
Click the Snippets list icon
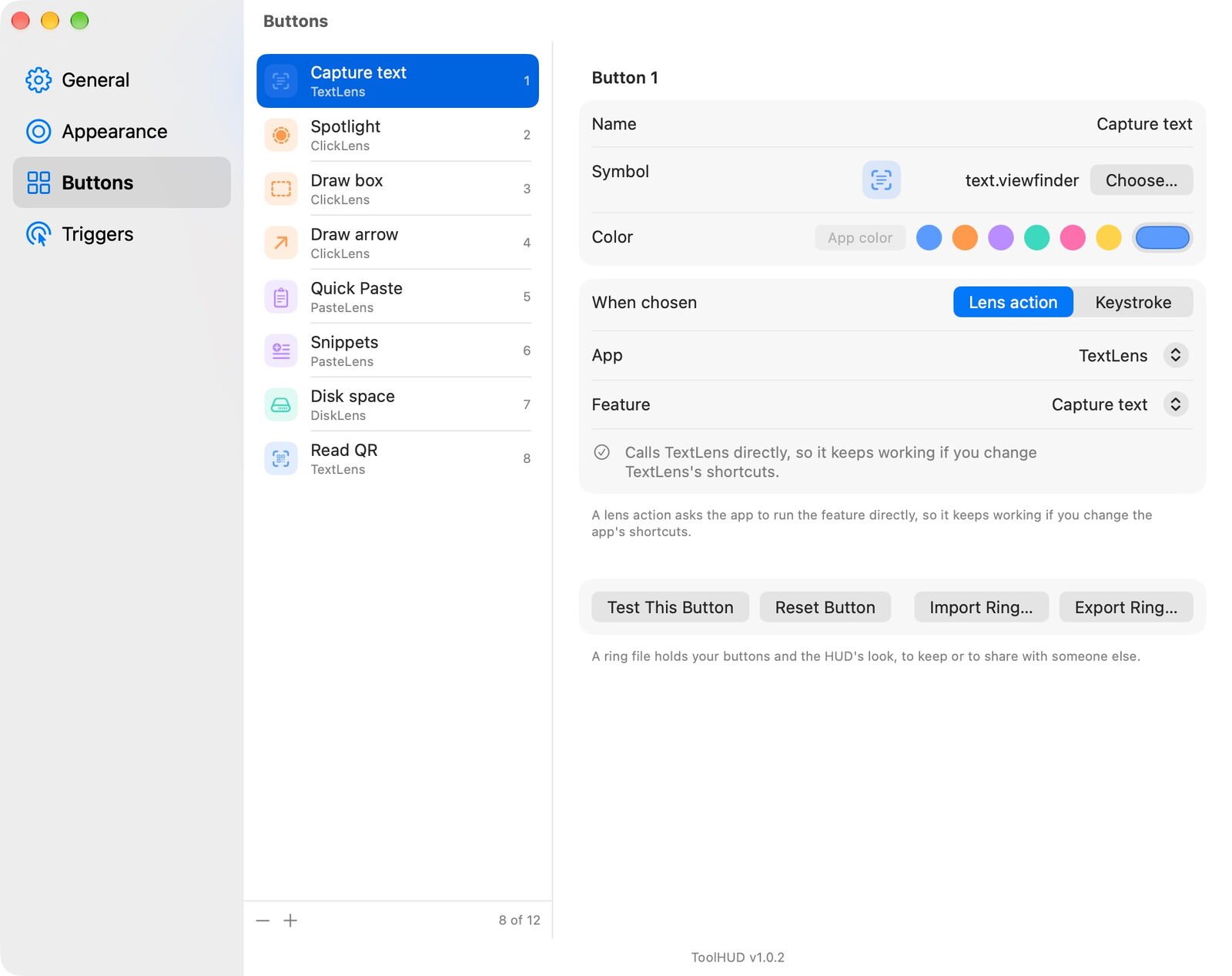281,350
